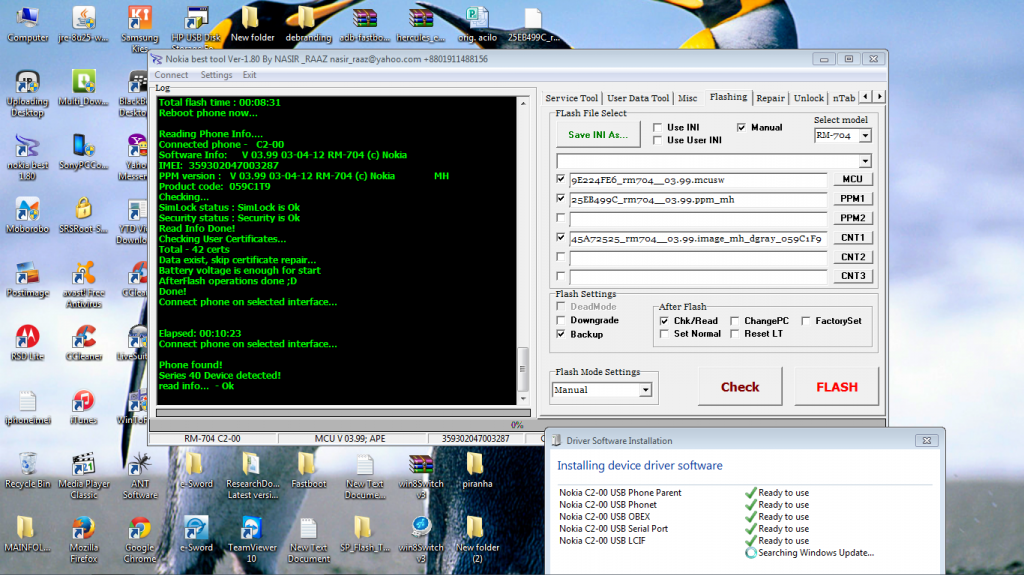Switch to the Repair tab

pos(770,98)
